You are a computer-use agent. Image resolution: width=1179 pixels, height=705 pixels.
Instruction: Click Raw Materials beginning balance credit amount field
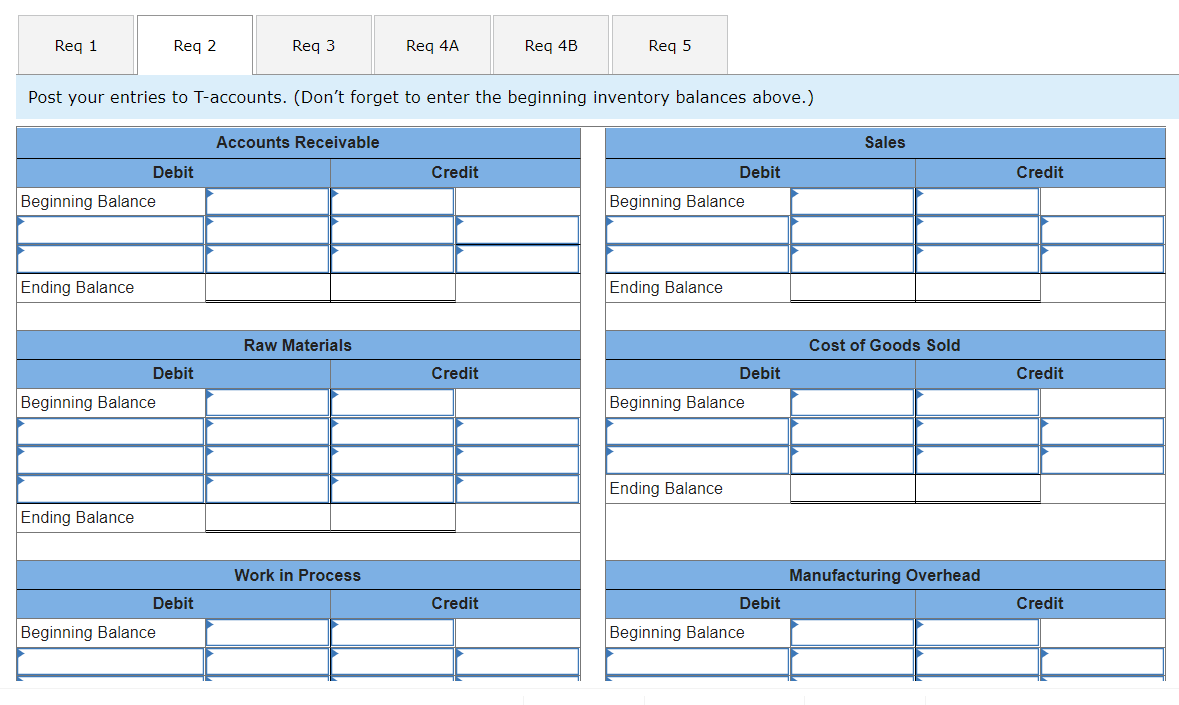point(392,402)
